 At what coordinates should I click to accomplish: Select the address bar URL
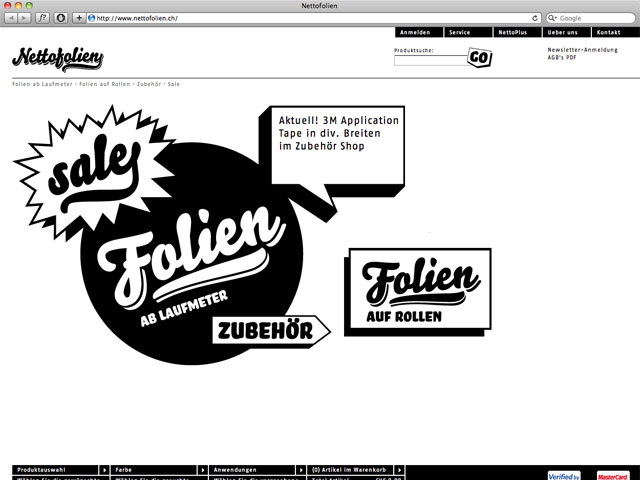[x=137, y=18]
